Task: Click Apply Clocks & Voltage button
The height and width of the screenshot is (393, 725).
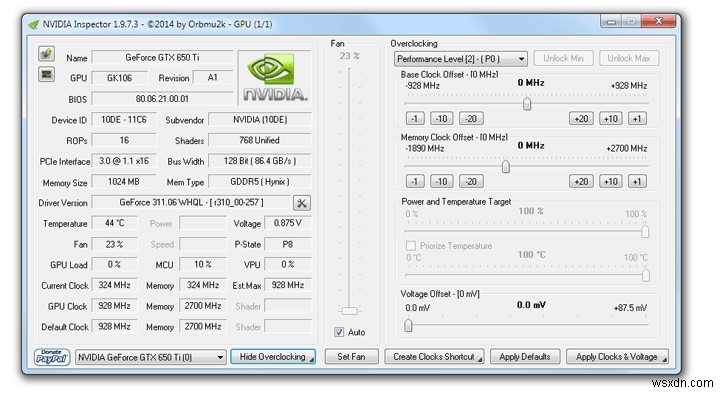Action: 617,357
